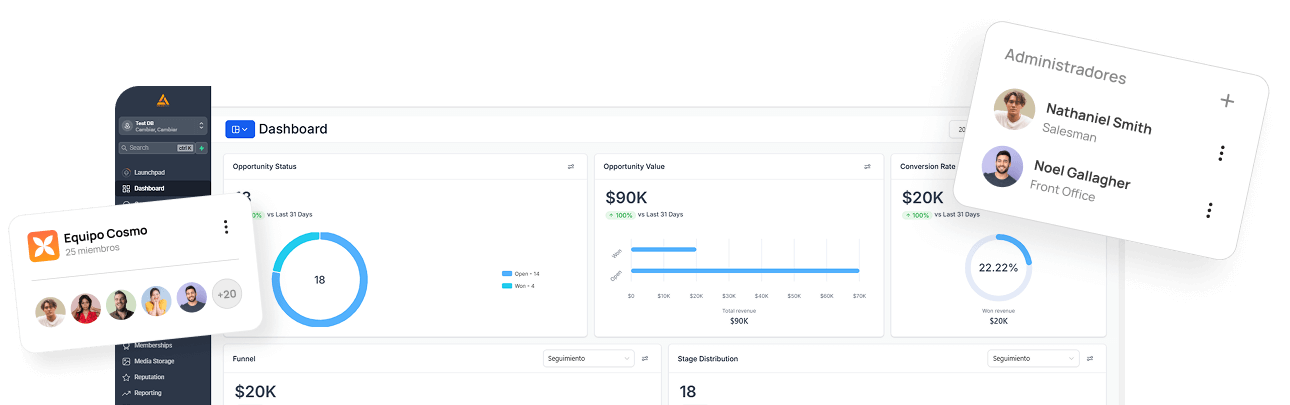This screenshot has width=1290, height=405.
Task: Click Nathaniel Smith's avatar photo
Action: pyautogui.click(x=1014, y=109)
